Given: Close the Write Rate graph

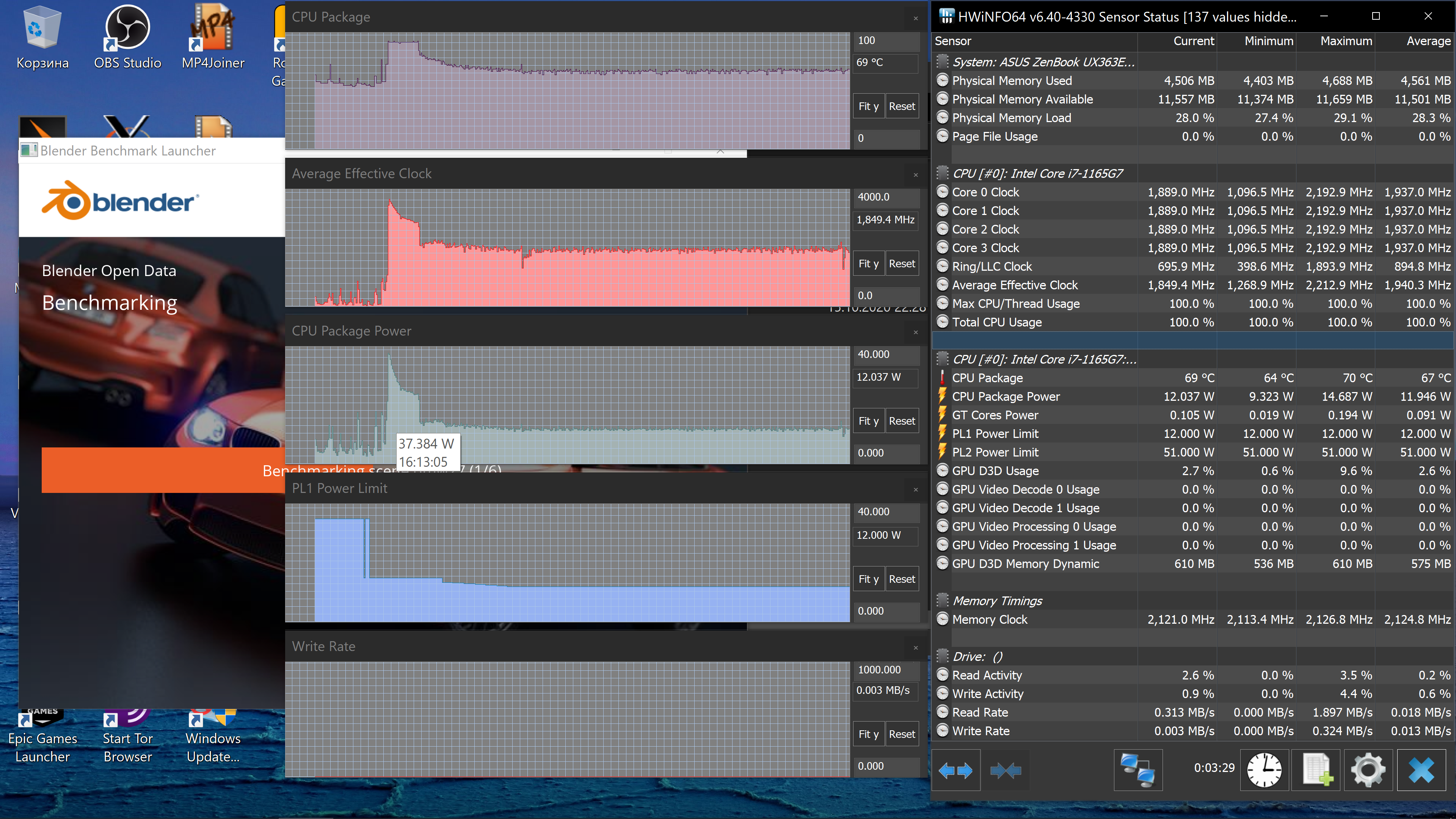Looking at the screenshot, I should (x=916, y=647).
